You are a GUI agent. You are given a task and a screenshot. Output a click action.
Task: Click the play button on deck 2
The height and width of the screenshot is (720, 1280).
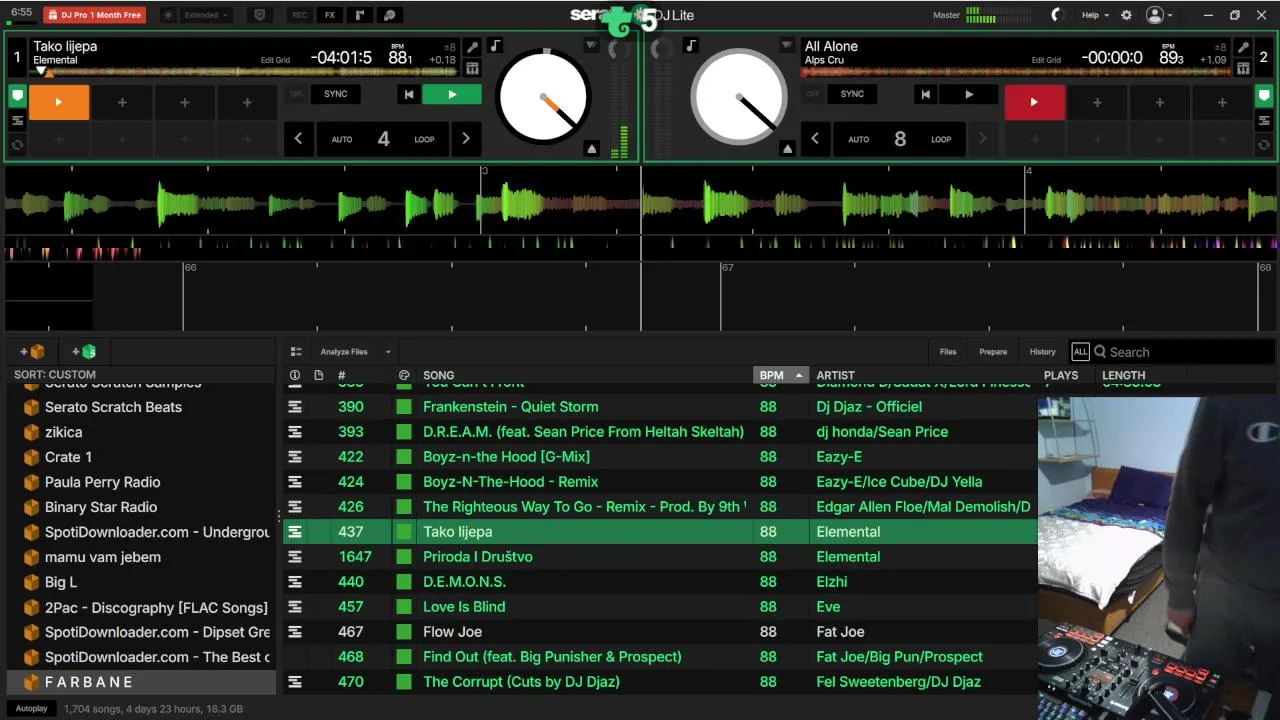(x=968, y=94)
